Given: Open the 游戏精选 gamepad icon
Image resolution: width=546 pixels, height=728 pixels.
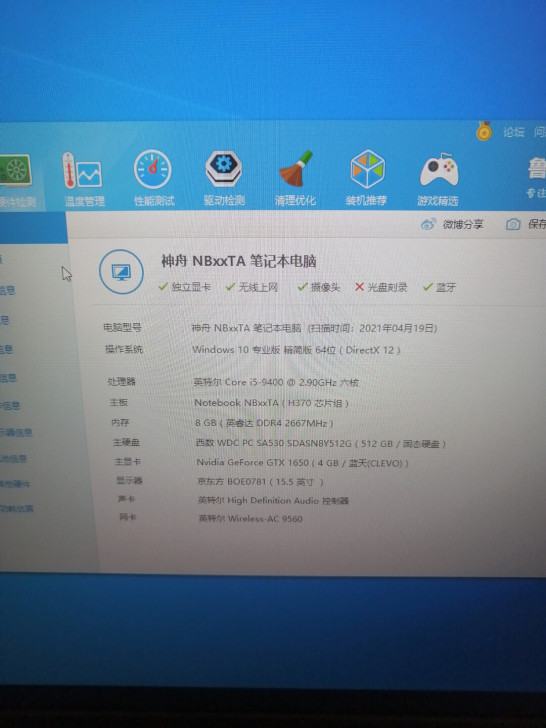Looking at the screenshot, I should [x=439, y=169].
